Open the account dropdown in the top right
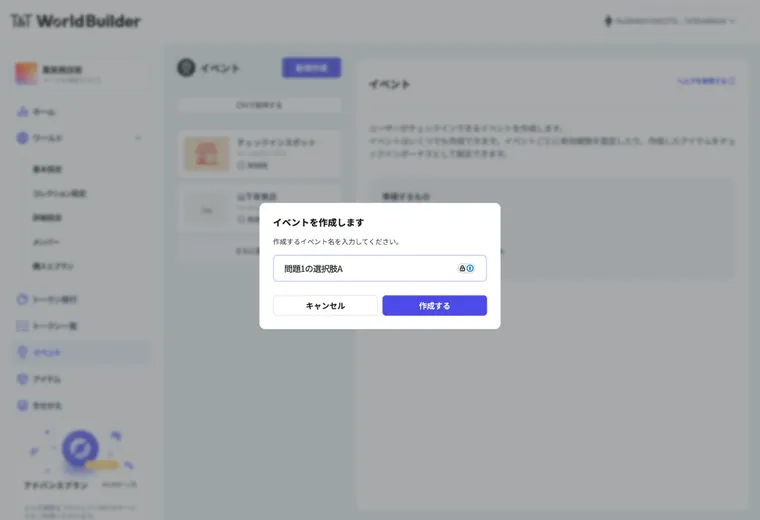760x520 pixels. pyautogui.click(x=670, y=21)
